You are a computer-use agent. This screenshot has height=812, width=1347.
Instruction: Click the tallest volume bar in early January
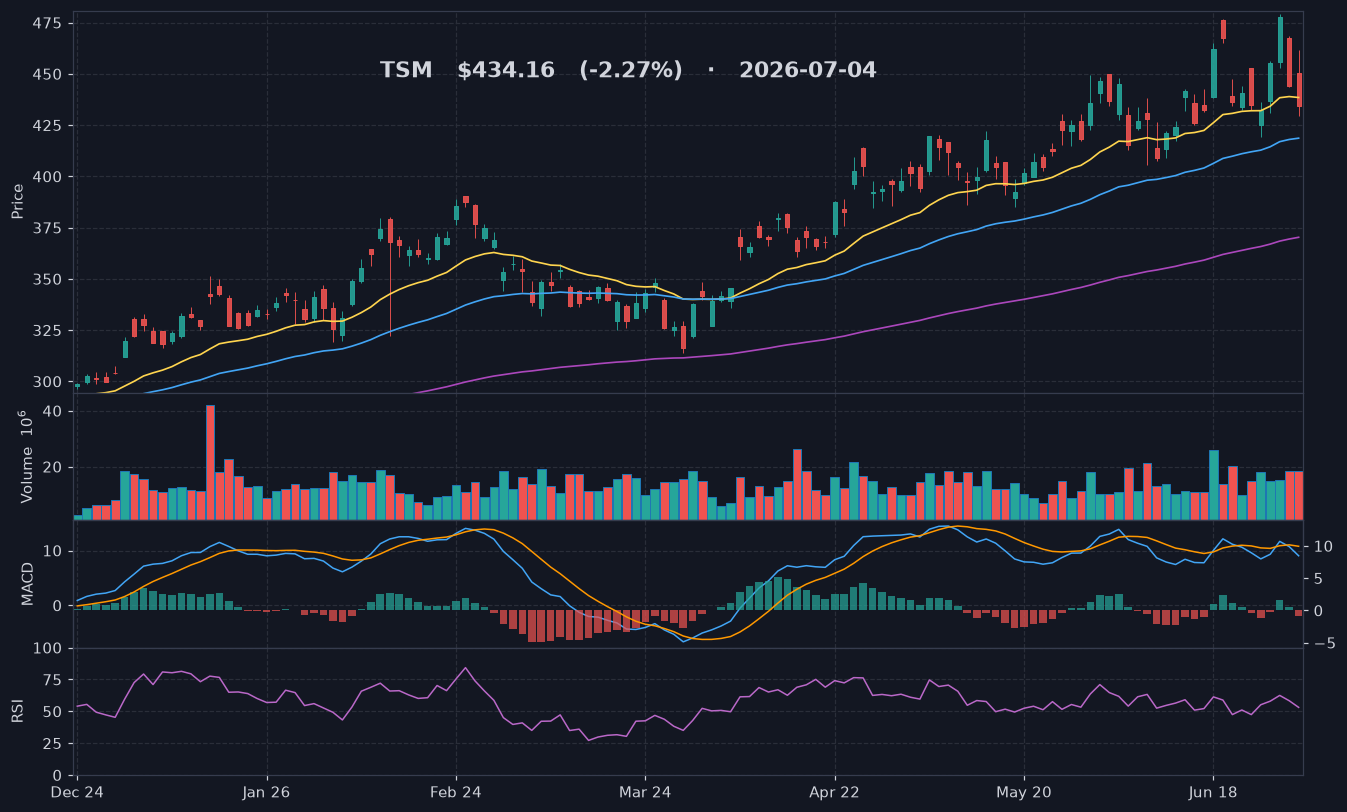tap(210, 462)
